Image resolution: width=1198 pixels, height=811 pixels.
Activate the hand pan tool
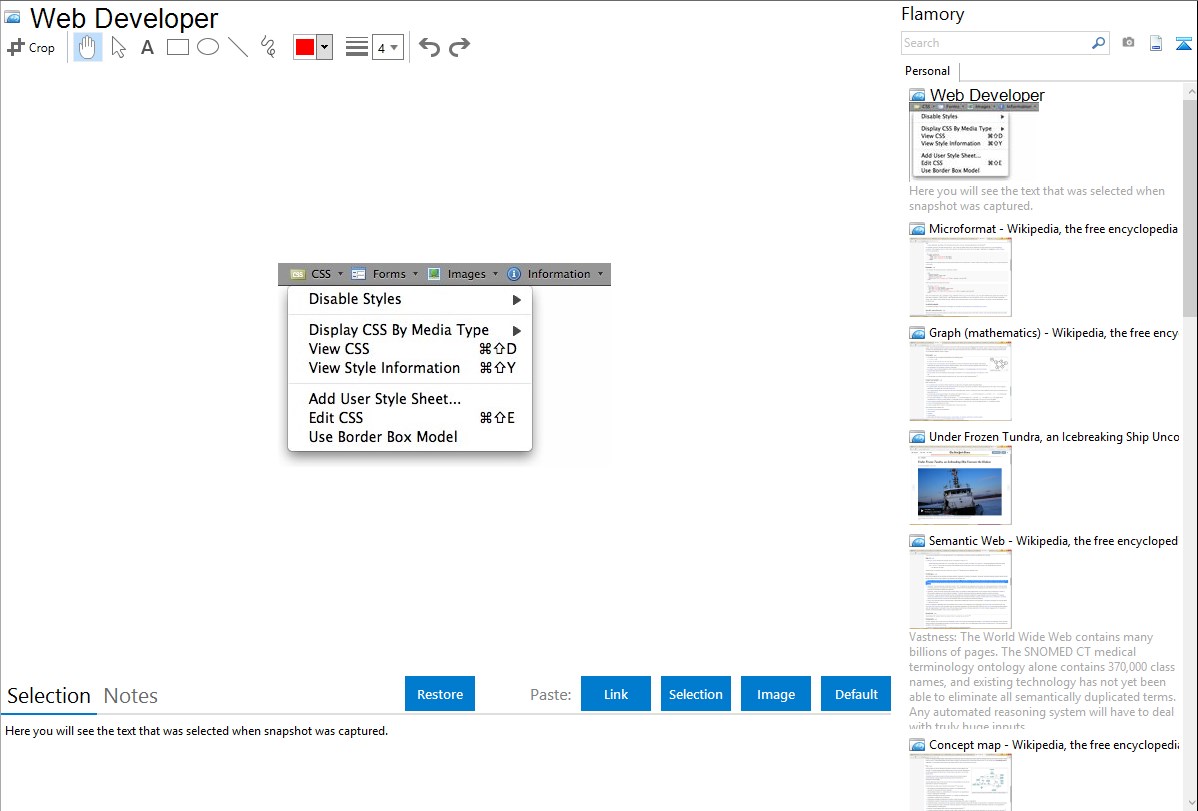point(88,47)
